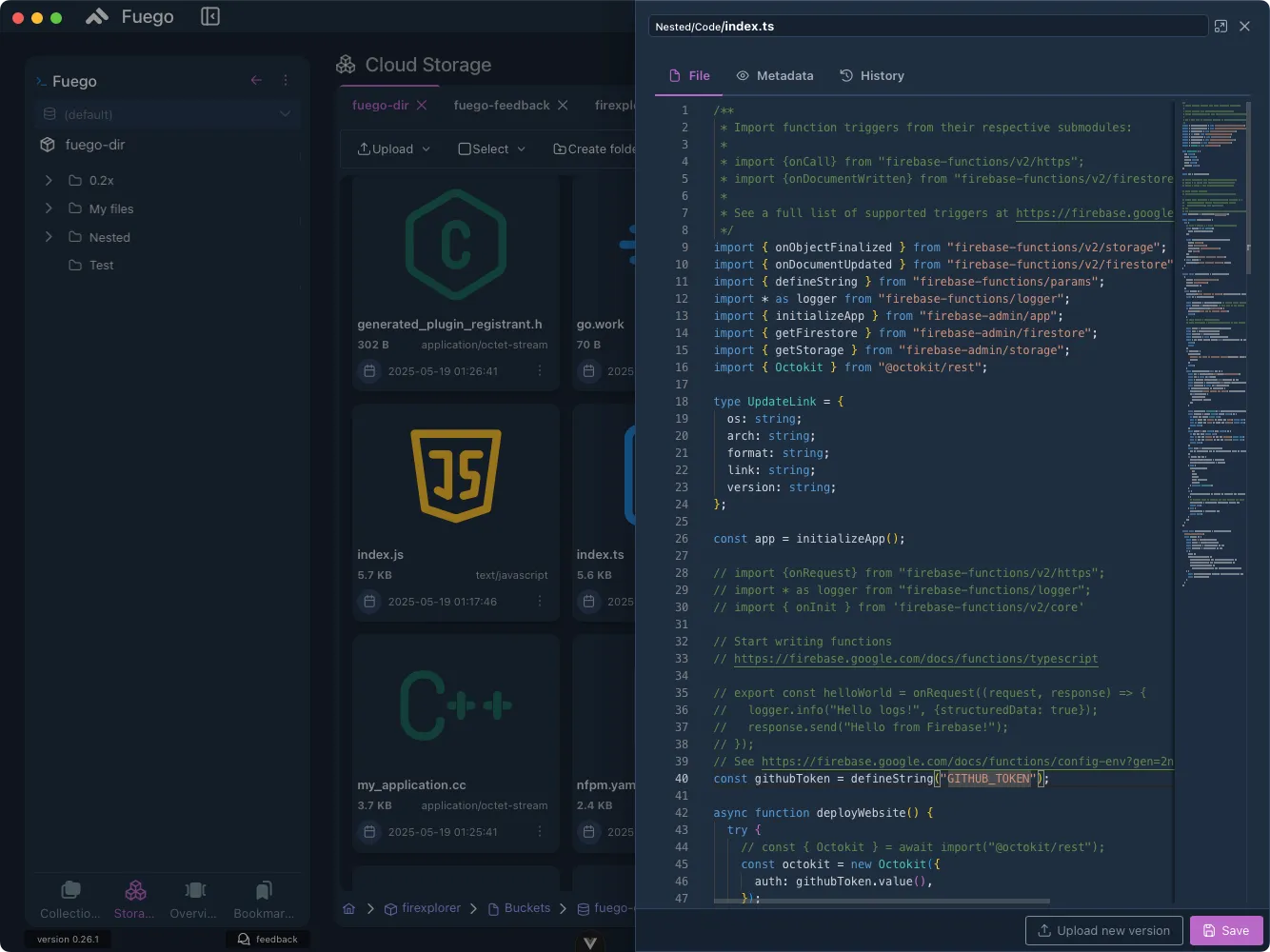Expand the Nested folder in tree
1270x952 pixels.
49,237
